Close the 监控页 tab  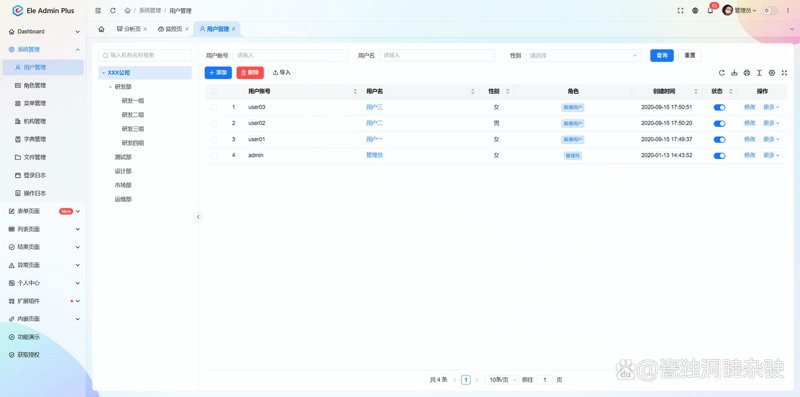pos(187,29)
